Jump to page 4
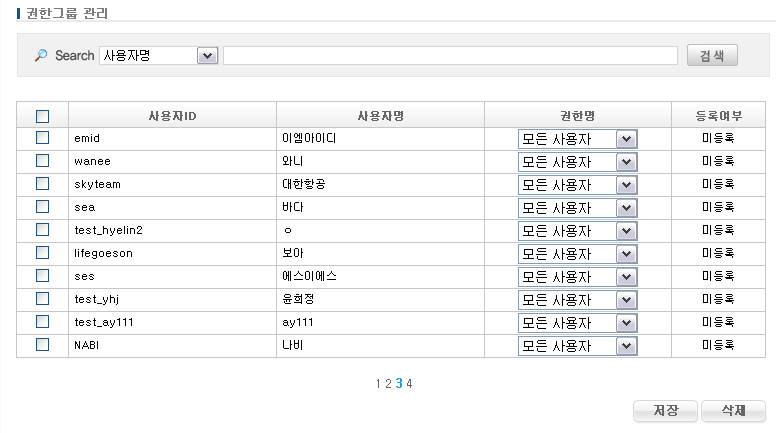 click(x=409, y=383)
